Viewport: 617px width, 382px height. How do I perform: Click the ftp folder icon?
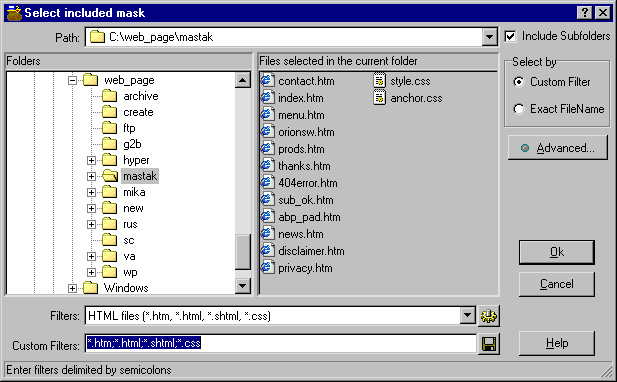pyautogui.click(x=110, y=128)
